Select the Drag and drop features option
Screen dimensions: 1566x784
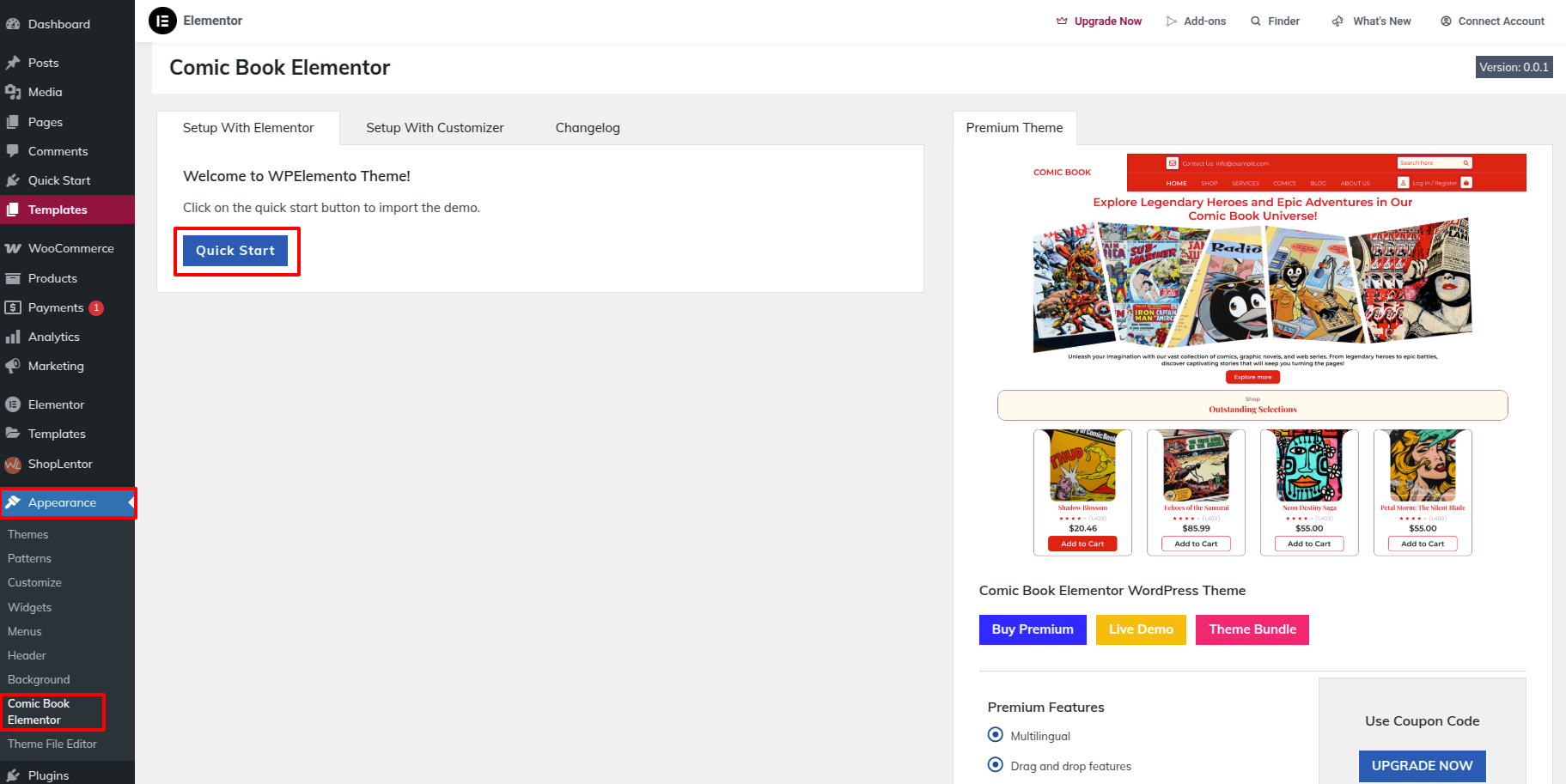996,765
